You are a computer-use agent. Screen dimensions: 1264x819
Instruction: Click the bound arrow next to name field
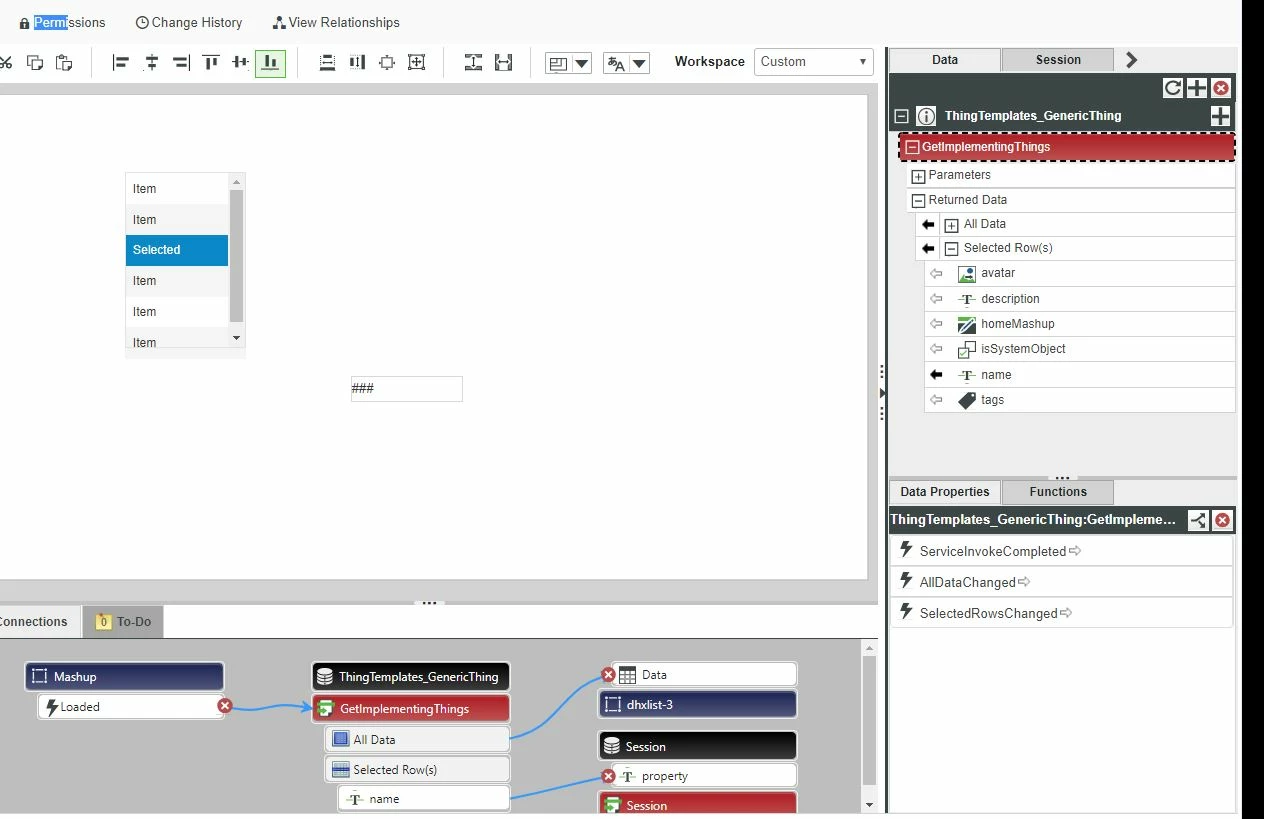(936, 375)
